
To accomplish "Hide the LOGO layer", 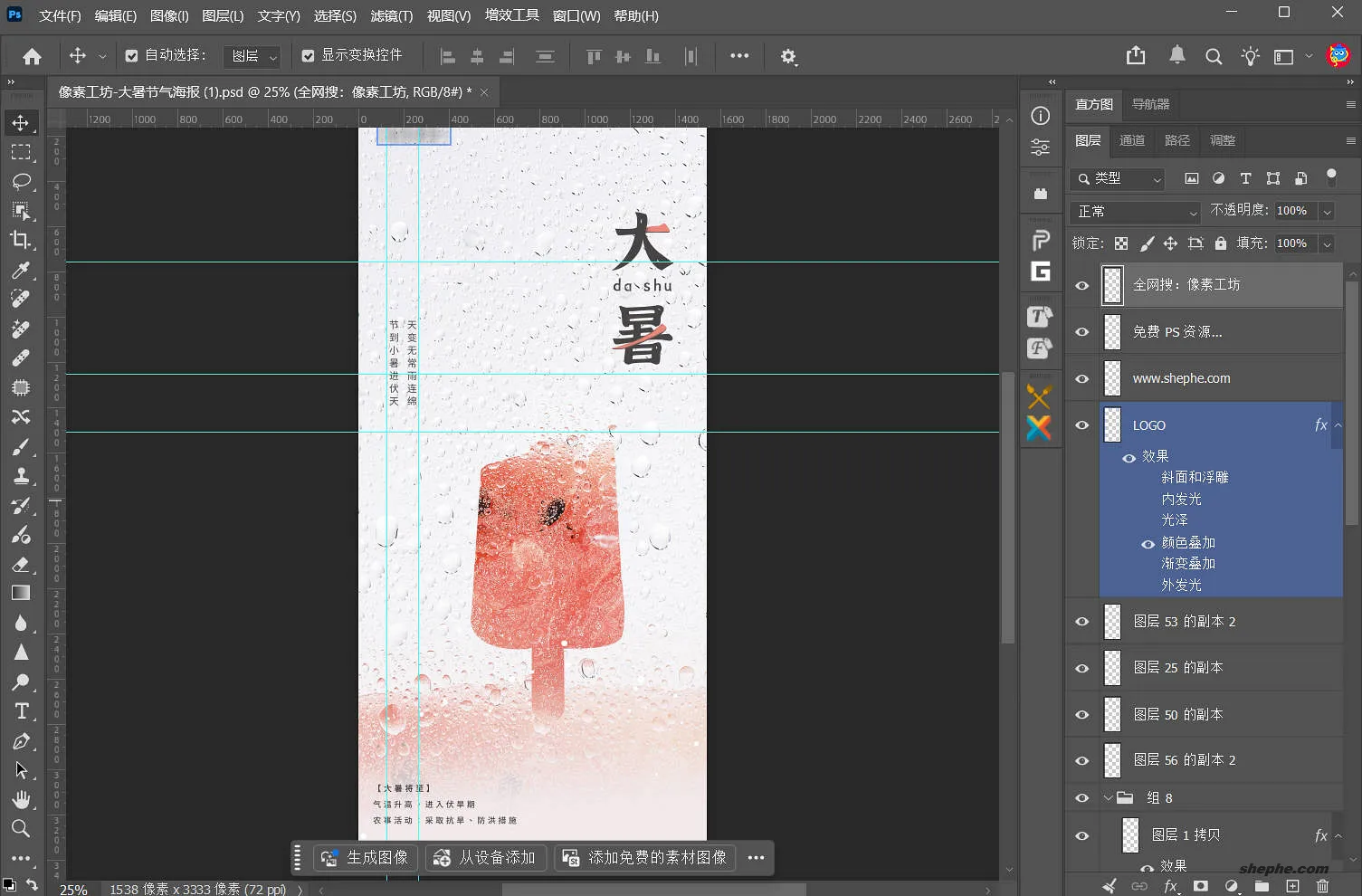I will tap(1082, 425).
